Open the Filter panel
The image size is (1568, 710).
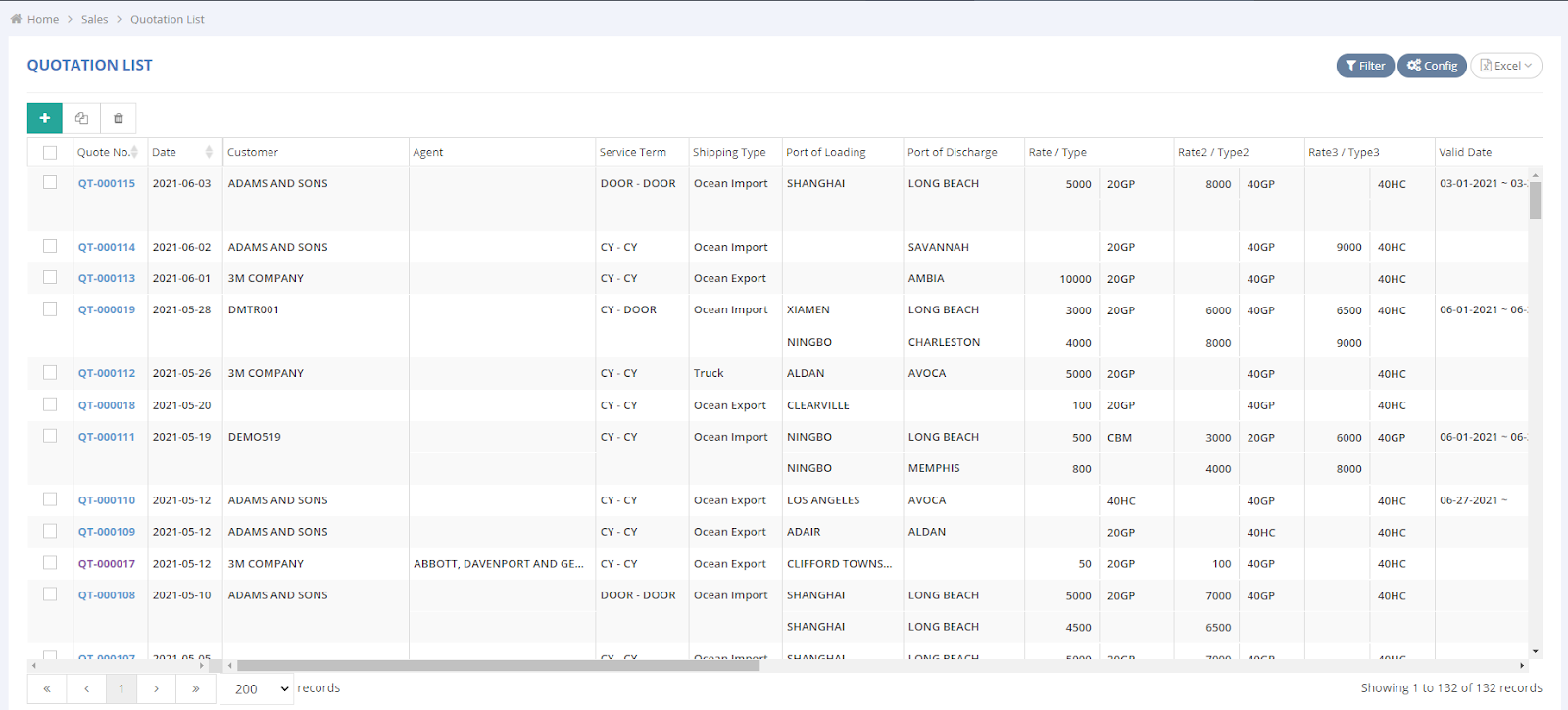click(1365, 66)
